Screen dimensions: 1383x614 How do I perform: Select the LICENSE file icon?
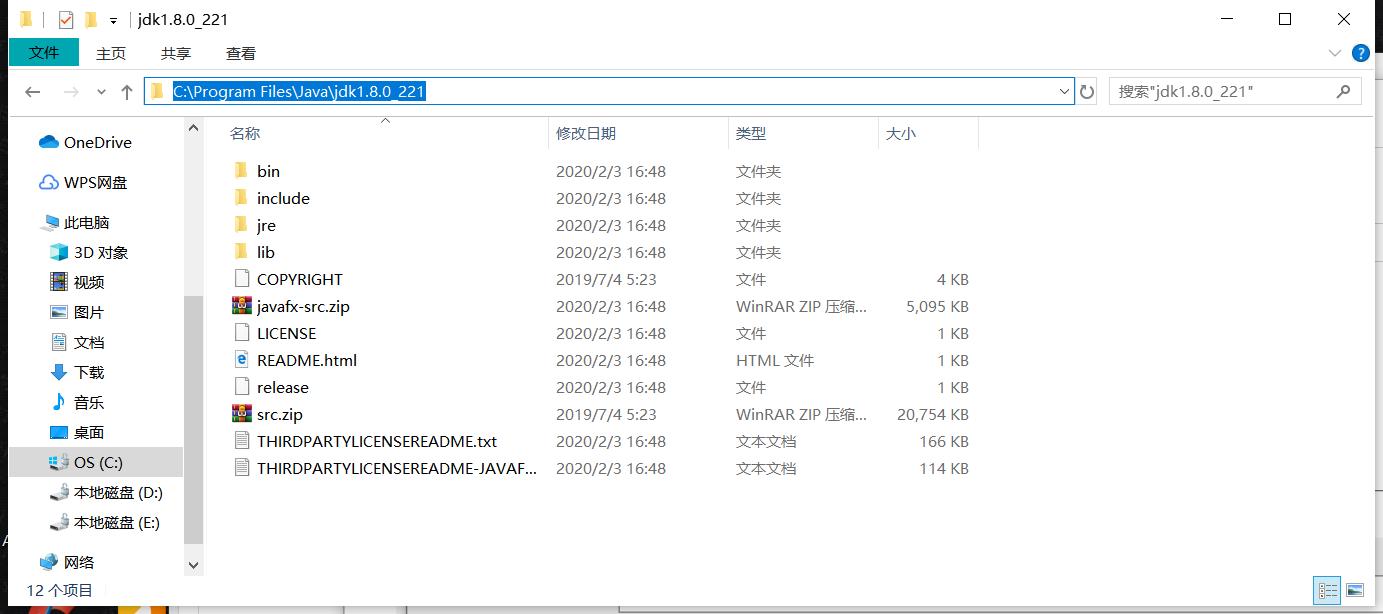coord(240,333)
